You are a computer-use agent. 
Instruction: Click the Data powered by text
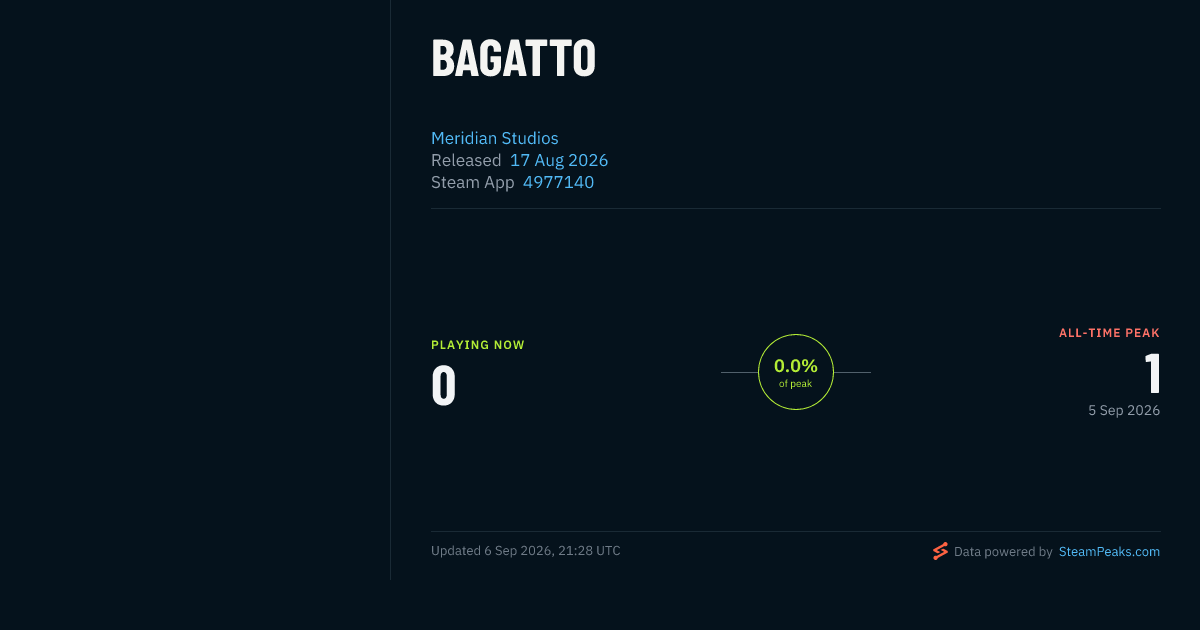[1003, 551]
